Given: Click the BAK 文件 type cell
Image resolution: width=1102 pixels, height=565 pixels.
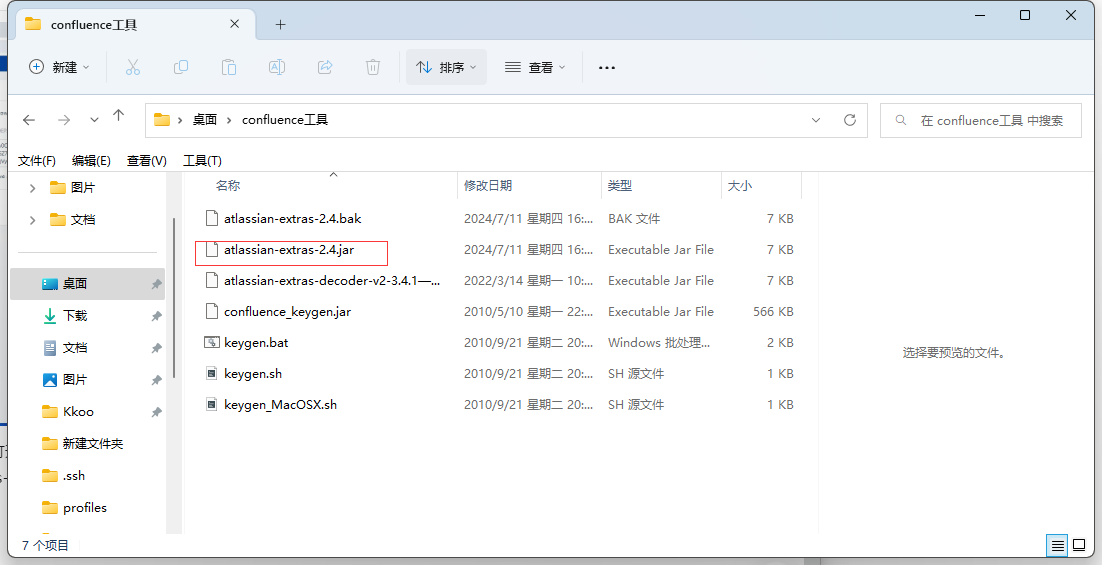Looking at the screenshot, I should (634, 219).
